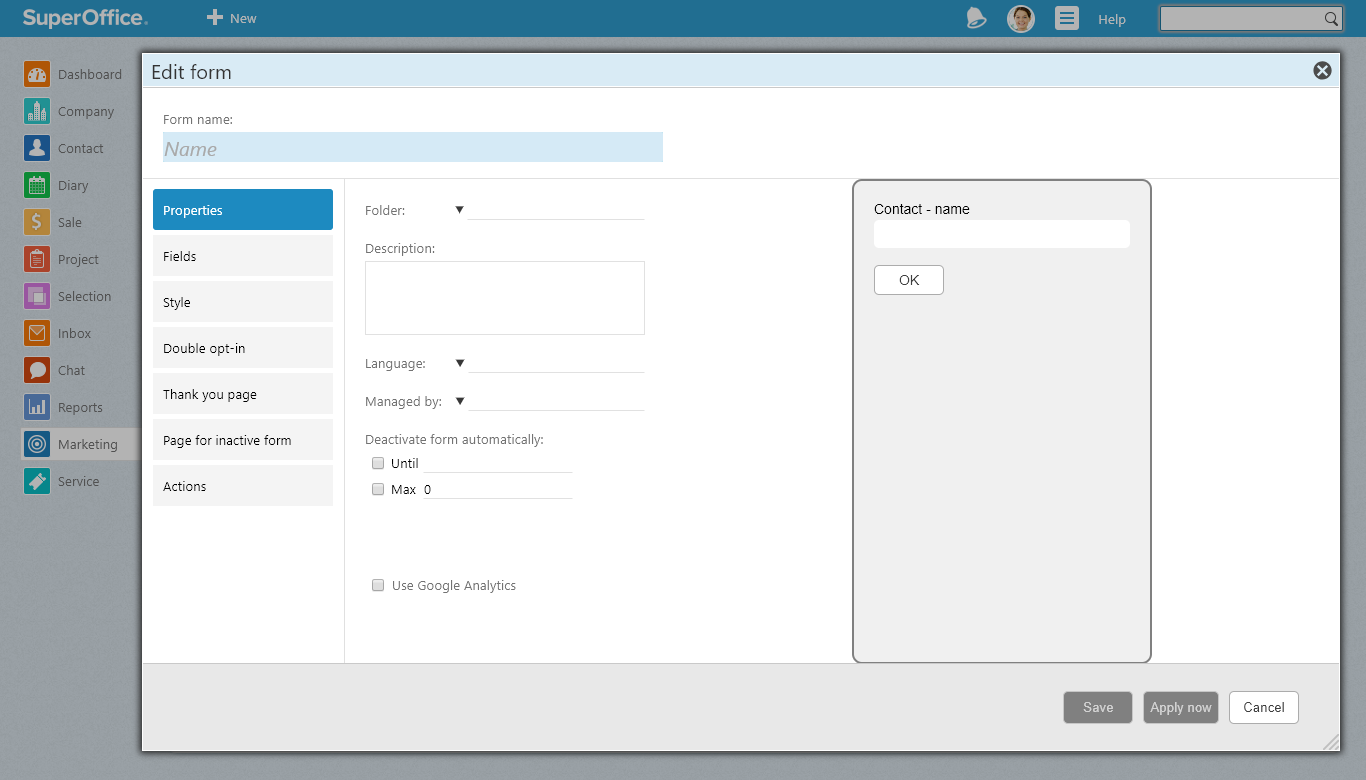The width and height of the screenshot is (1366, 780).
Task: Click the Inbox label in the sidebar
Action: point(75,333)
